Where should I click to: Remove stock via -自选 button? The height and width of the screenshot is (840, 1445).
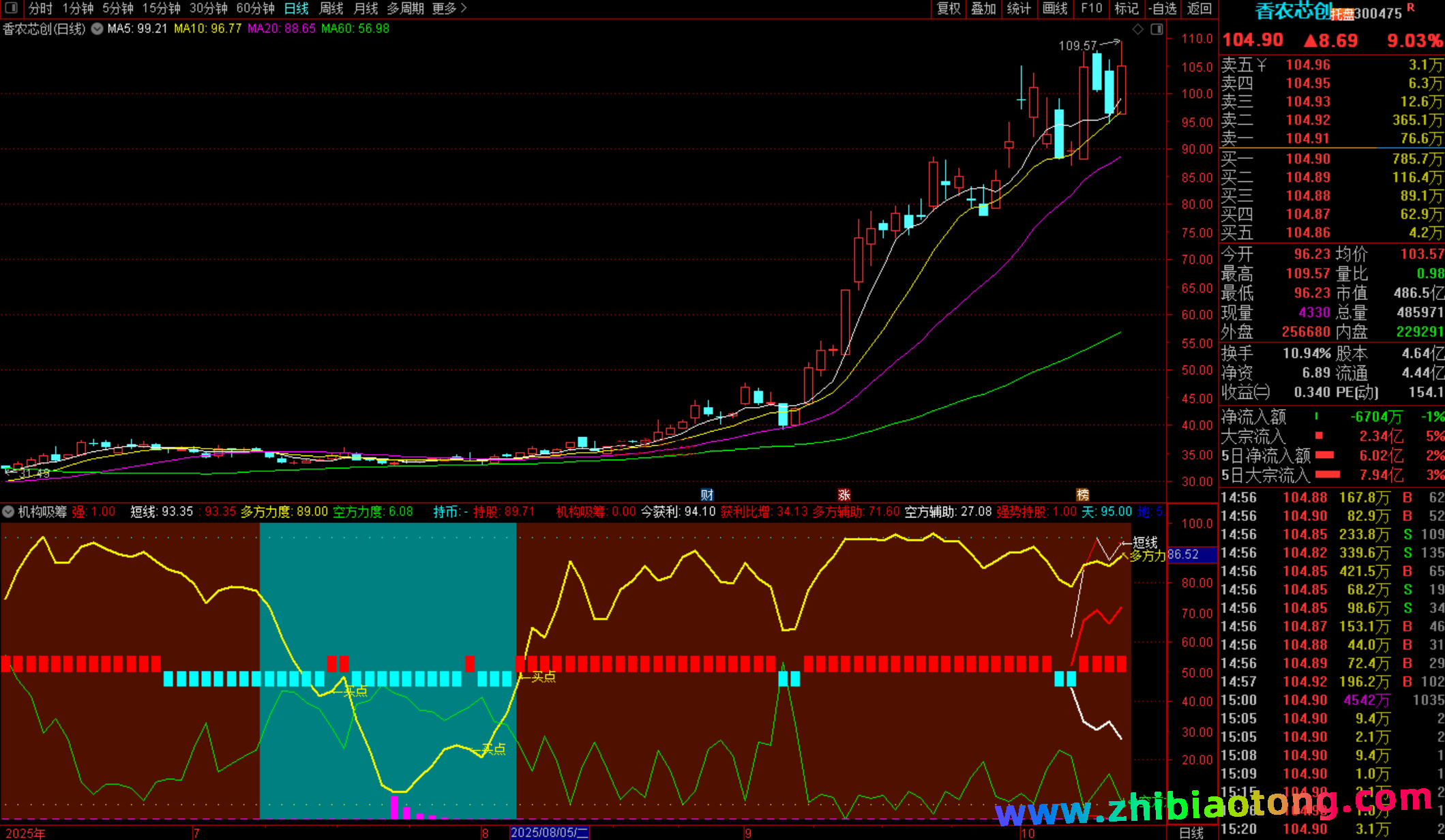pos(1162,8)
